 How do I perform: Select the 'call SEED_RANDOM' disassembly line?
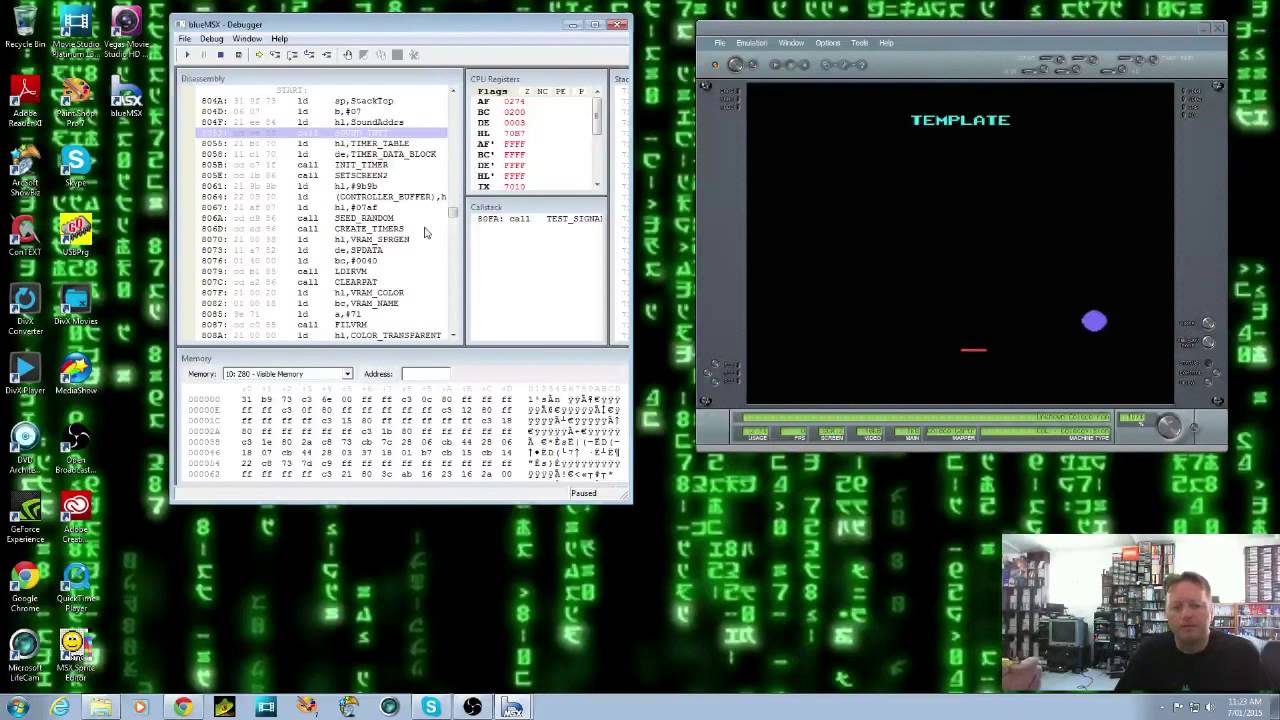pos(323,218)
